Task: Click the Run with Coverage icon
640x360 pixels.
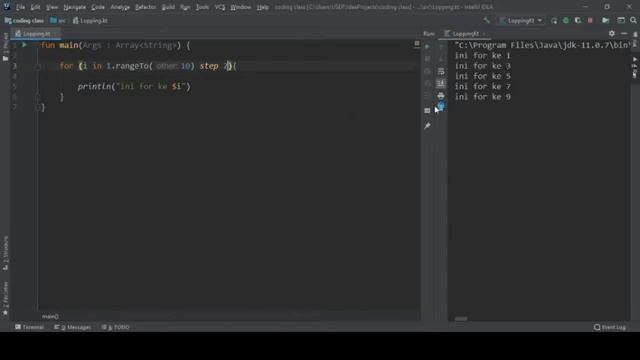Action: 578,20
